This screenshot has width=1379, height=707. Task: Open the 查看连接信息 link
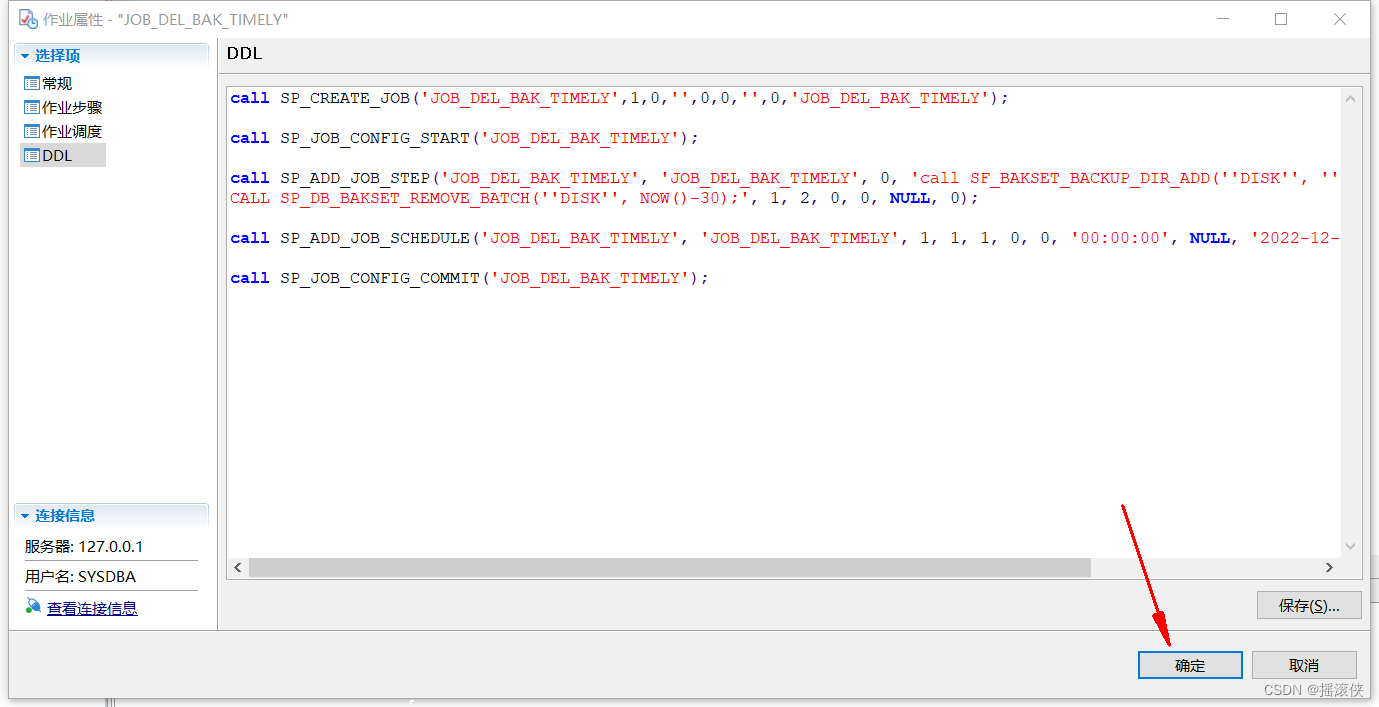92,608
